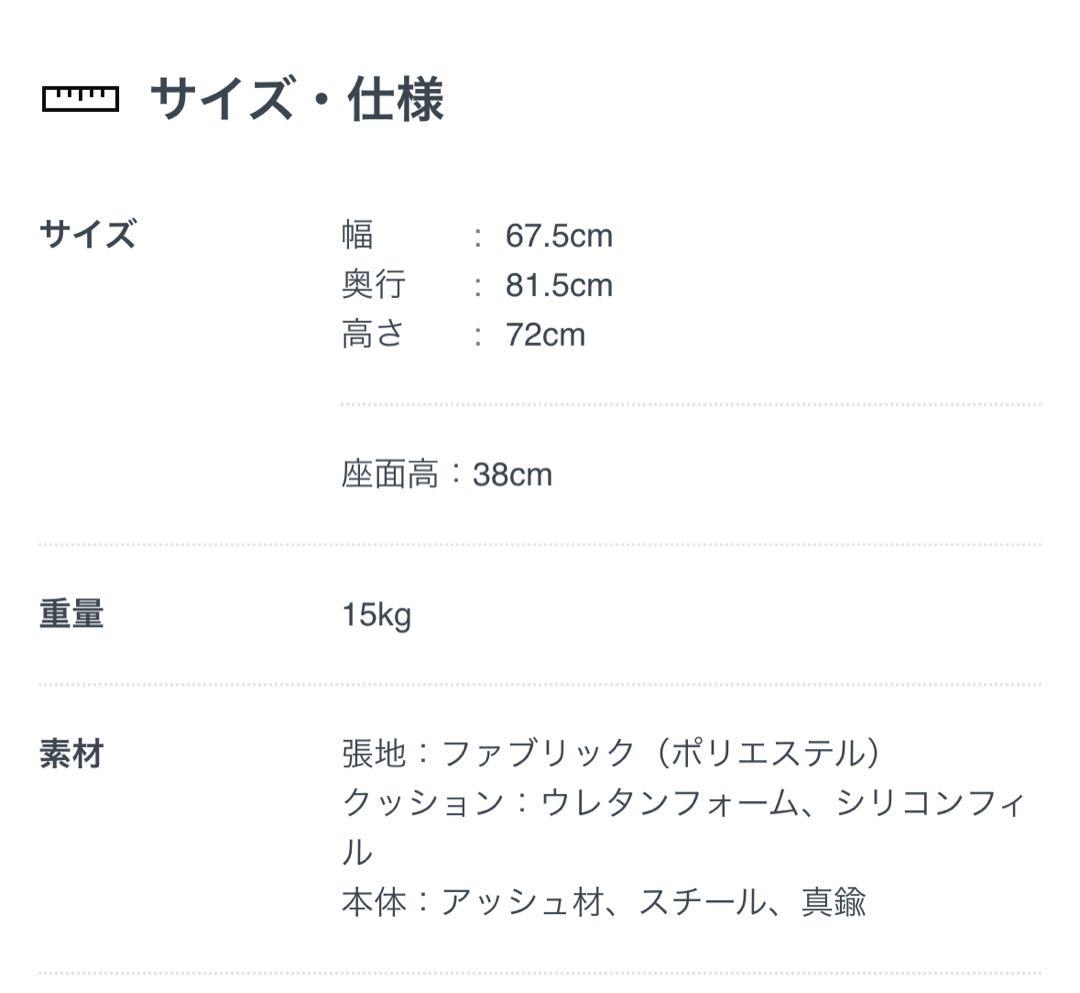The height and width of the screenshot is (993, 1080).
Task: Select the 38cm seat height value
Action: point(512,474)
